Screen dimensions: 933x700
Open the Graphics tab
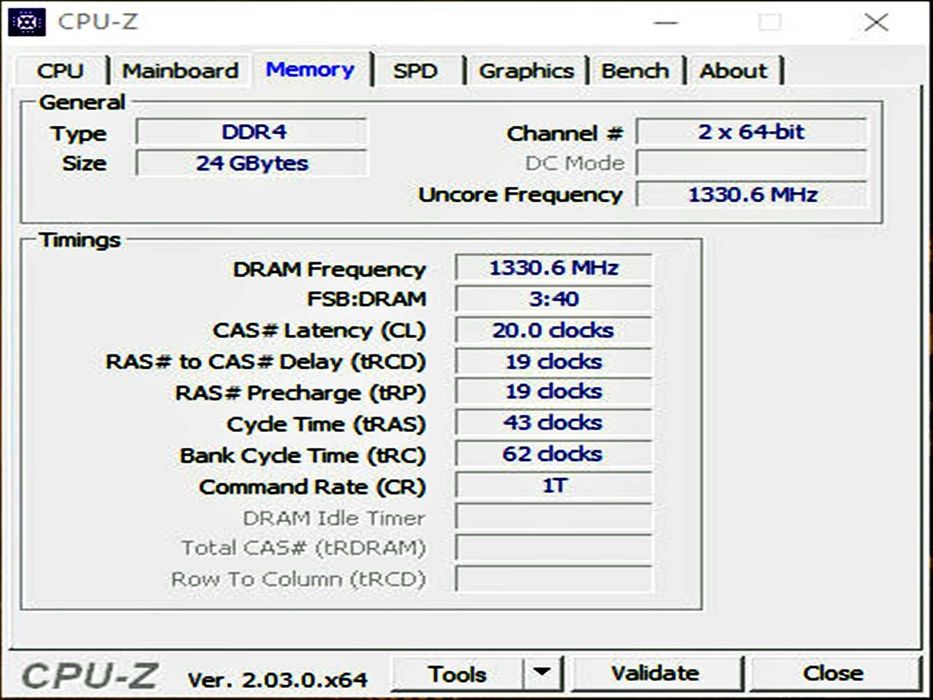point(527,71)
